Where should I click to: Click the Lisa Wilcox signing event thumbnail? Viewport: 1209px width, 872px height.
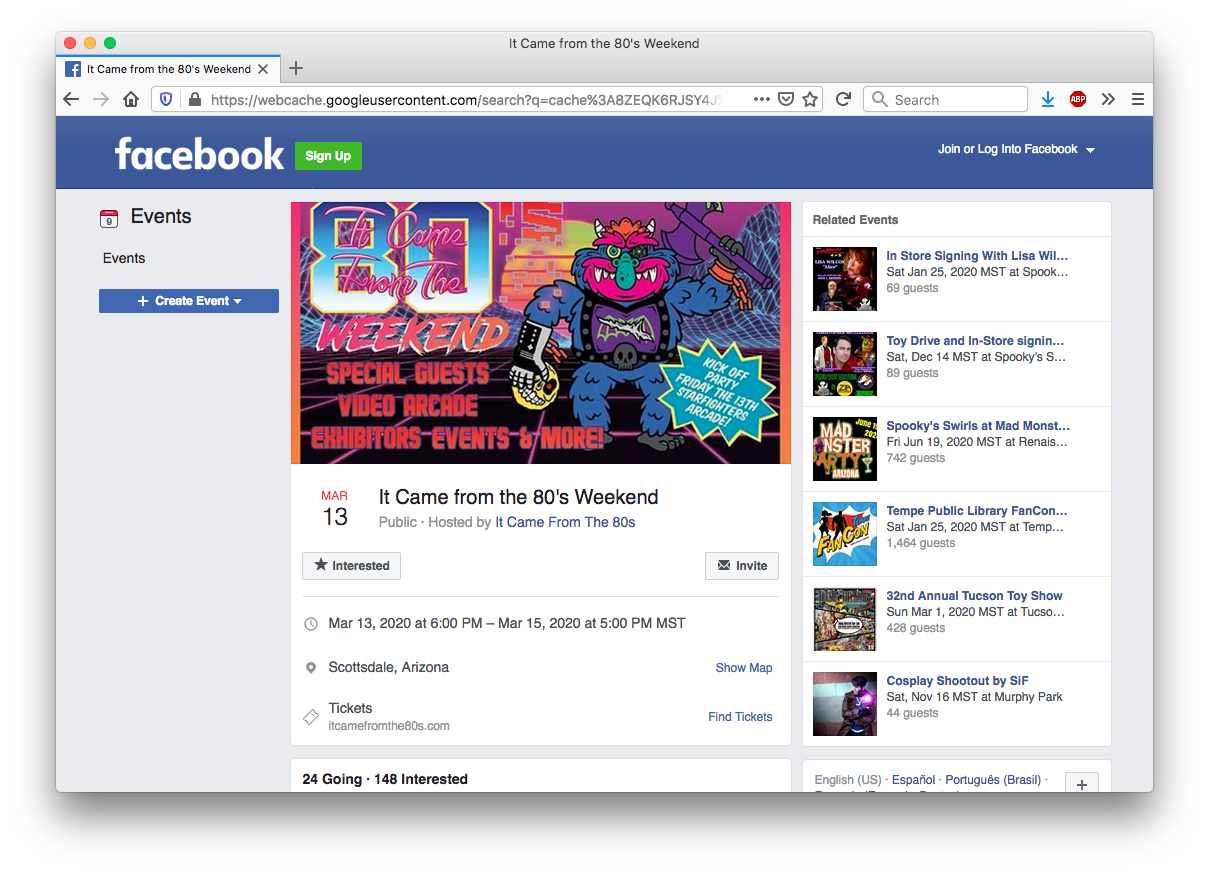point(845,279)
